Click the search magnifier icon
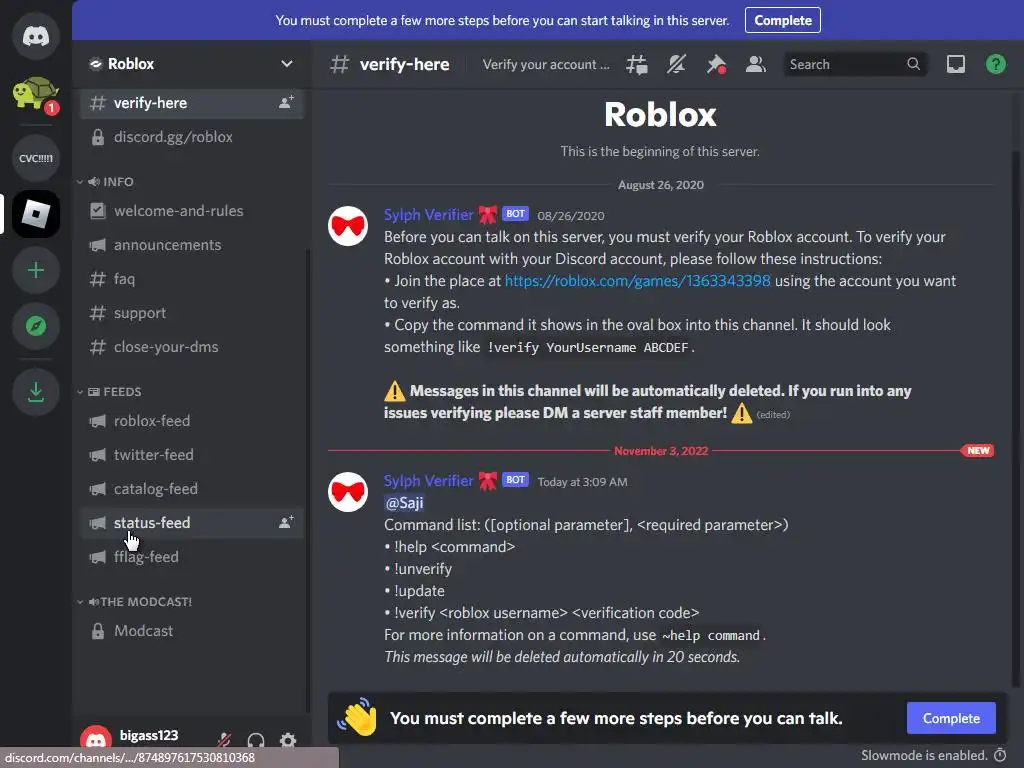 [914, 64]
